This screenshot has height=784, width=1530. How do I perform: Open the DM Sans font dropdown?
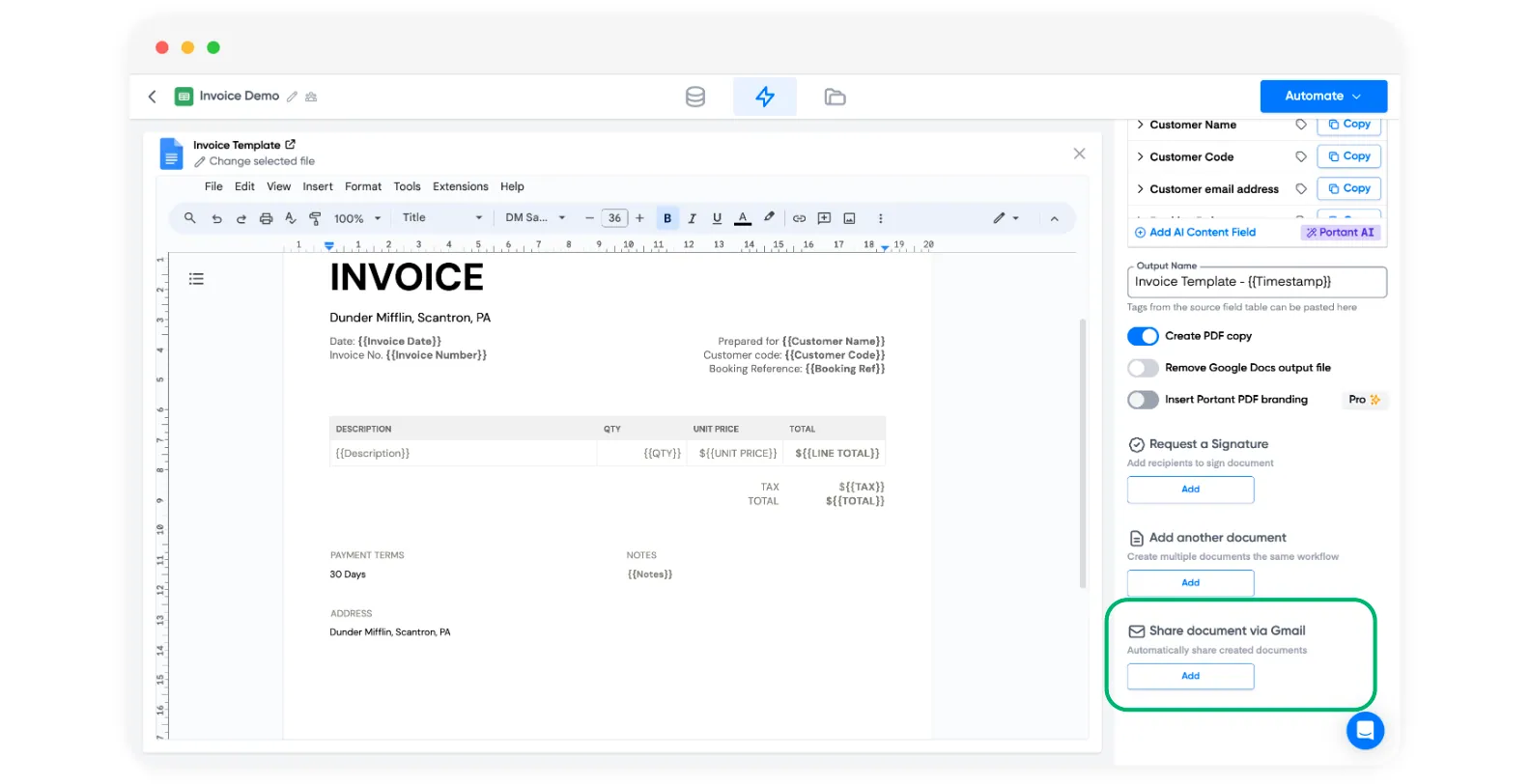point(535,218)
